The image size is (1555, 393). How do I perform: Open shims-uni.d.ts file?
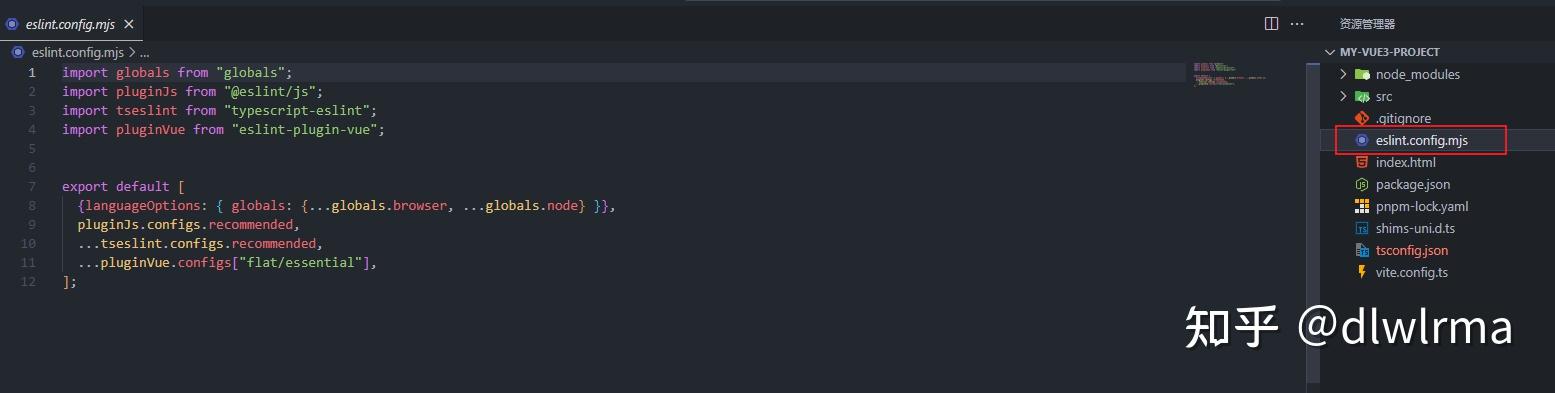point(1413,228)
